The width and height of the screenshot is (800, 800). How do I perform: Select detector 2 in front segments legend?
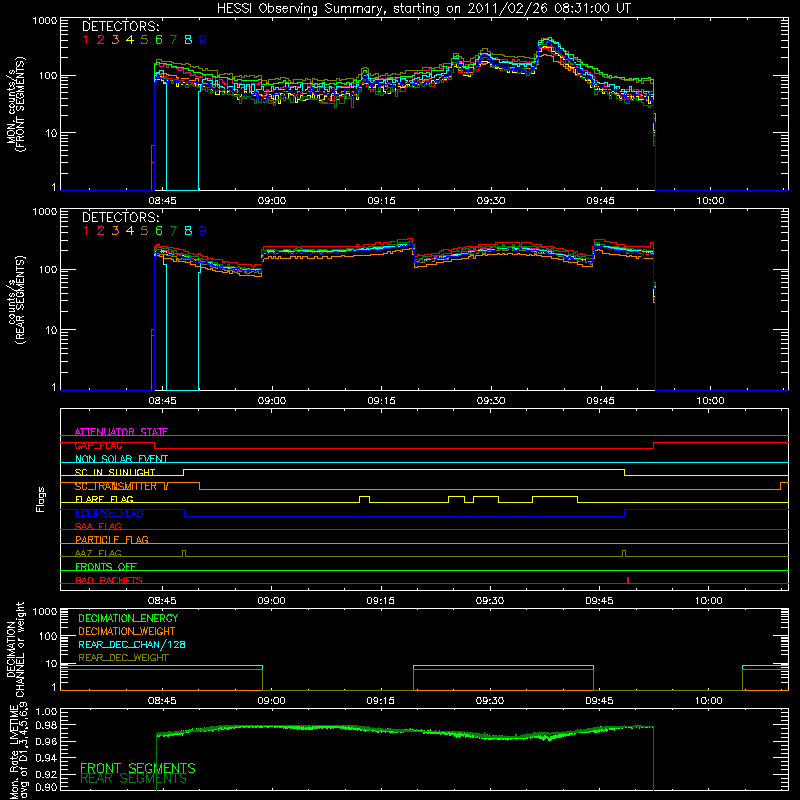[x=101, y=40]
